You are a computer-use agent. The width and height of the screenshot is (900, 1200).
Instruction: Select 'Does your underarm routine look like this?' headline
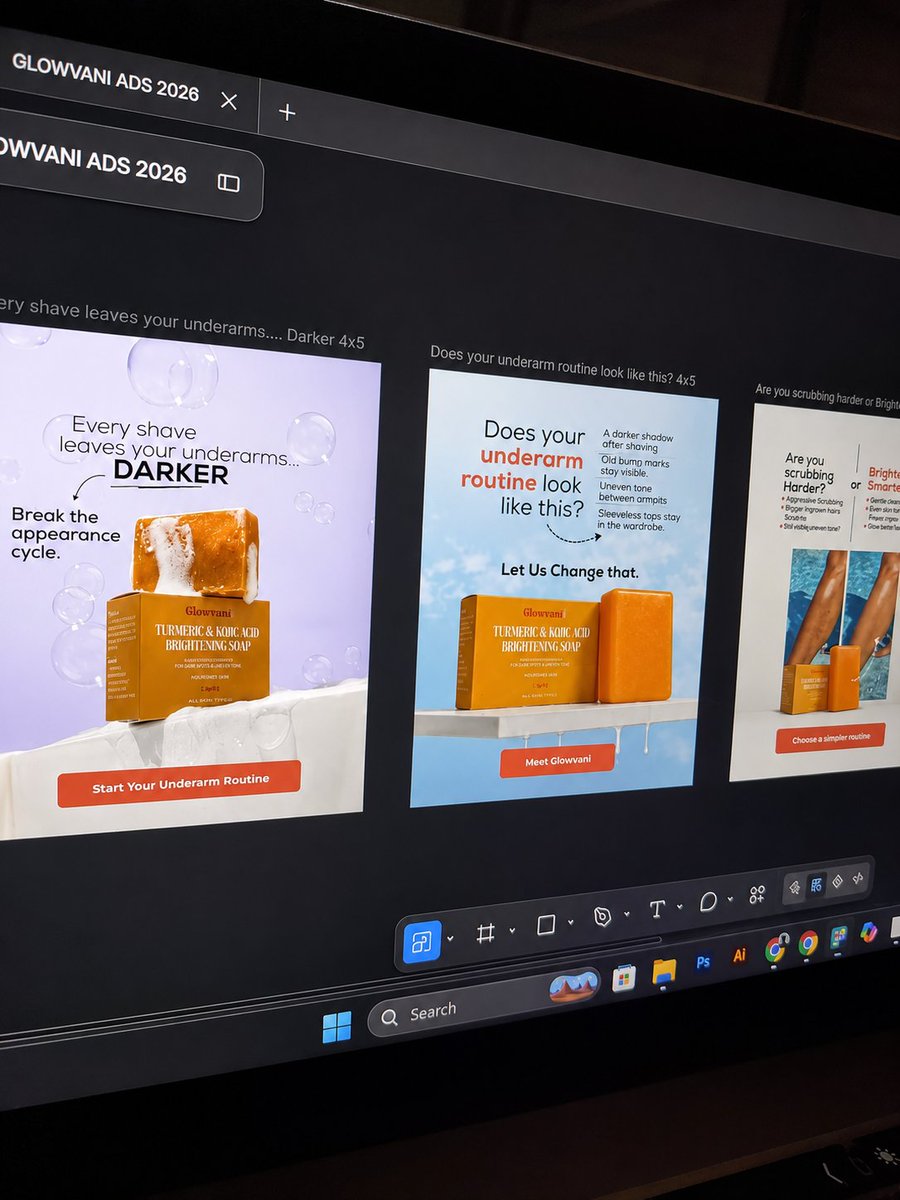[x=522, y=468]
